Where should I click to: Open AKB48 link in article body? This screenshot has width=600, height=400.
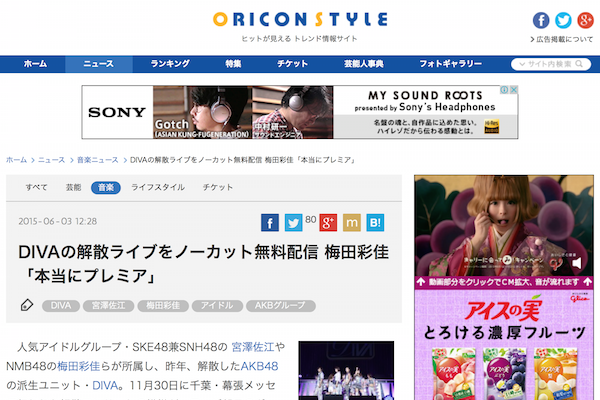pos(259,366)
